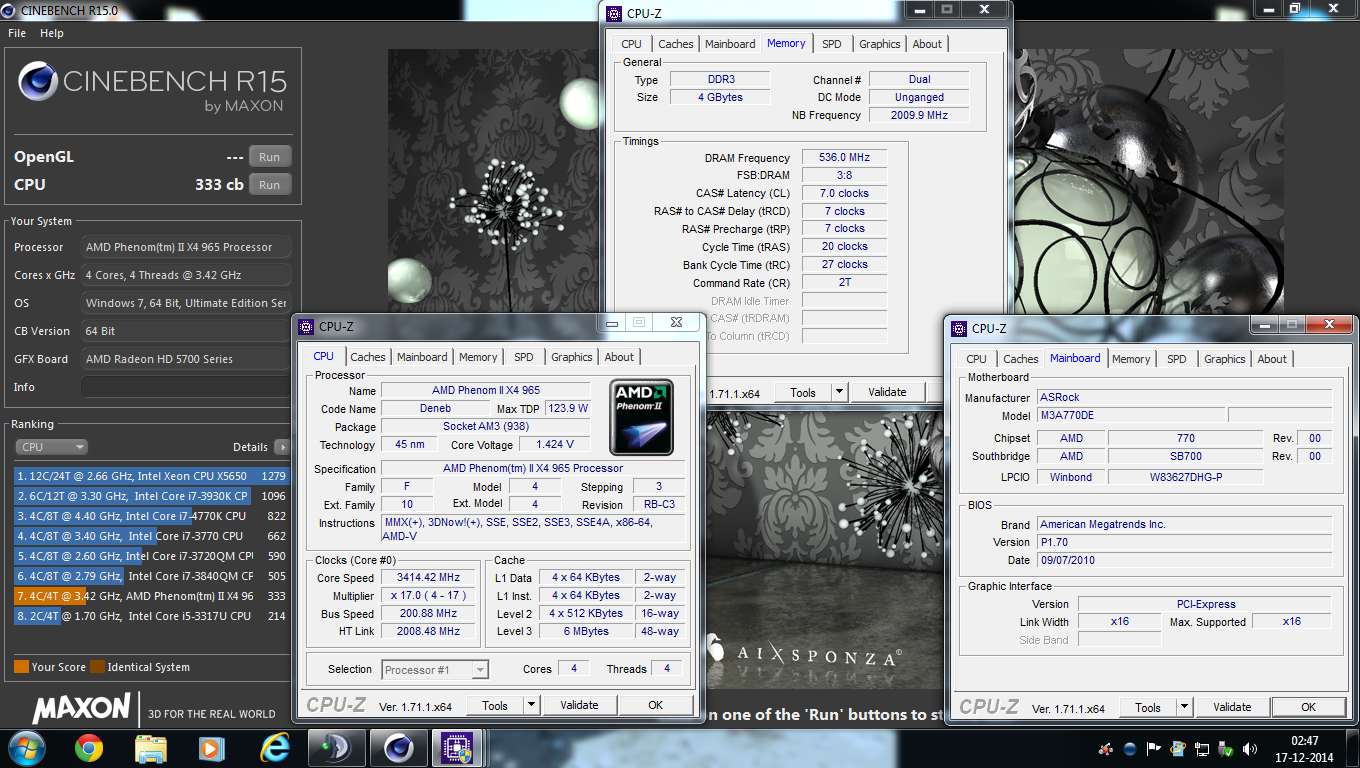The height and width of the screenshot is (768, 1360).
Task: Click Tools button in CPU-Z Memory window
Action: pyautogui.click(x=803, y=392)
